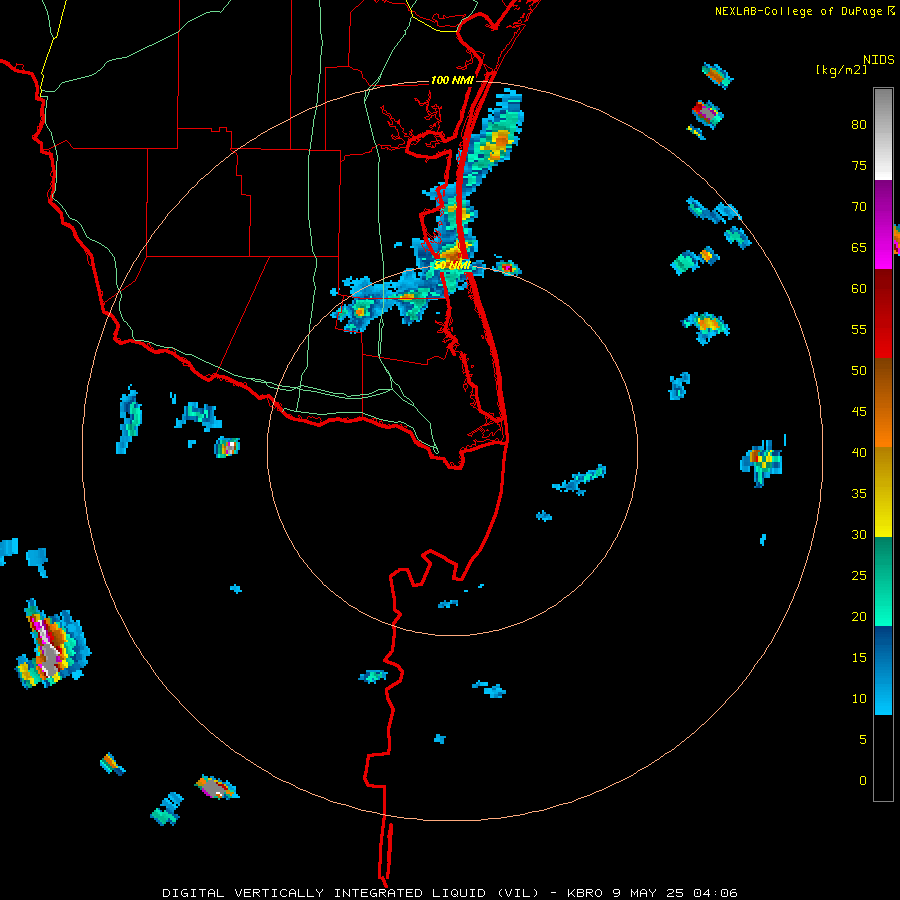Screen dimensions: 900x900
Task: Pick the black bottom segment of the color bar
Action: (x=883, y=758)
